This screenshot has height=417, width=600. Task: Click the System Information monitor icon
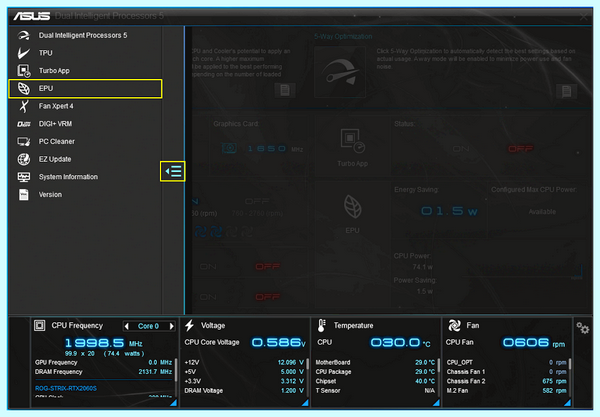pyautogui.click(x=24, y=177)
